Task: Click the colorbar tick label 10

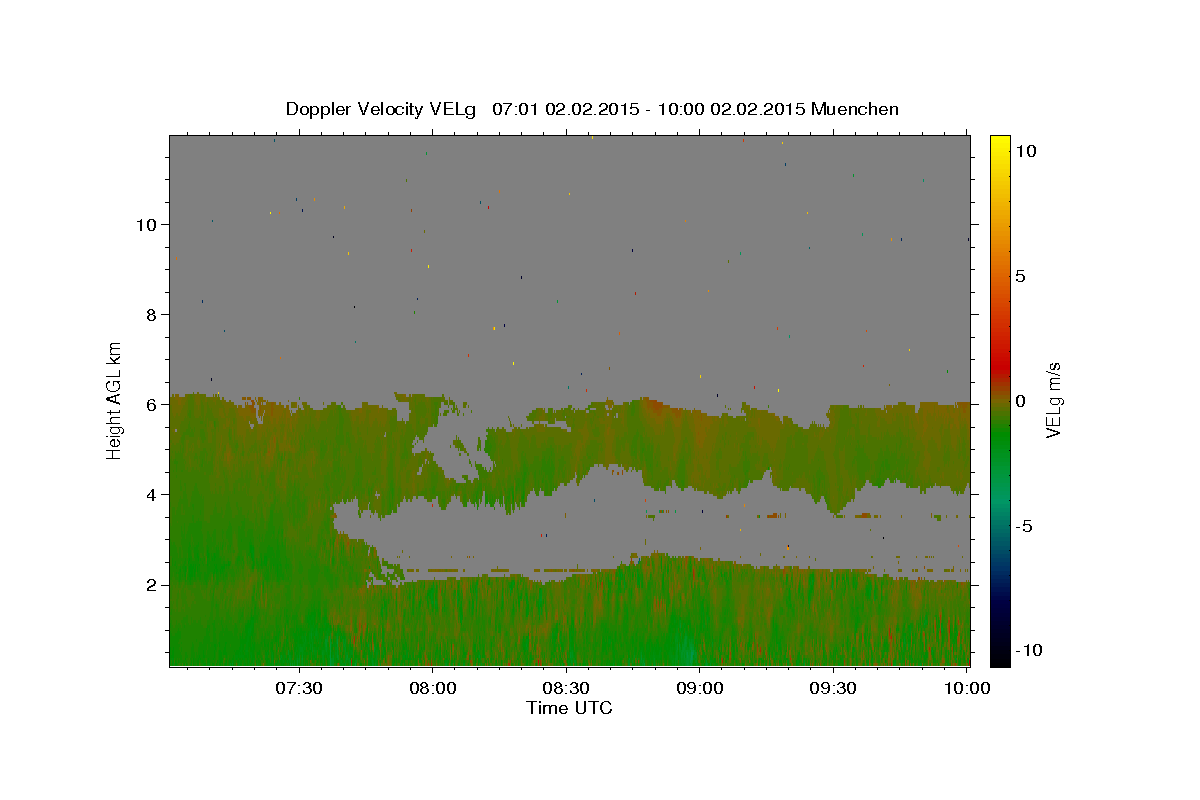Action: point(1026,151)
